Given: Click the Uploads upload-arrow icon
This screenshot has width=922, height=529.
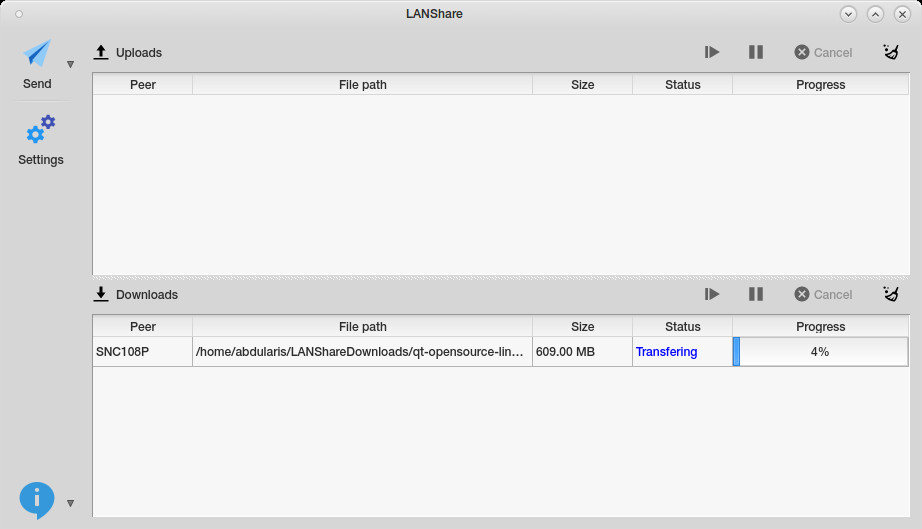Looking at the screenshot, I should coord(101,52).
